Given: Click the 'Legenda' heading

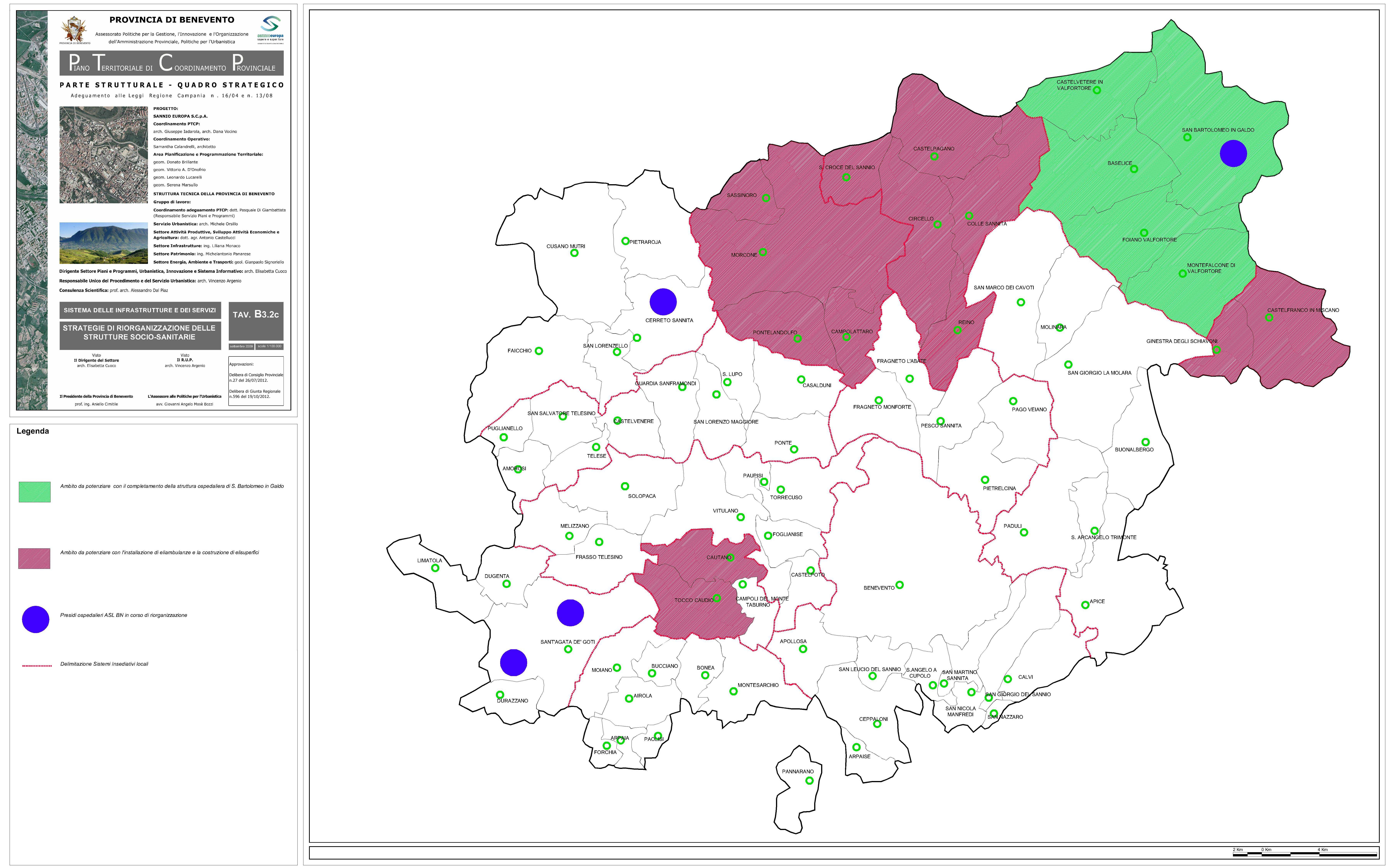Looking at the screenshot, I should pyautogui.click(x=33, y=431).
